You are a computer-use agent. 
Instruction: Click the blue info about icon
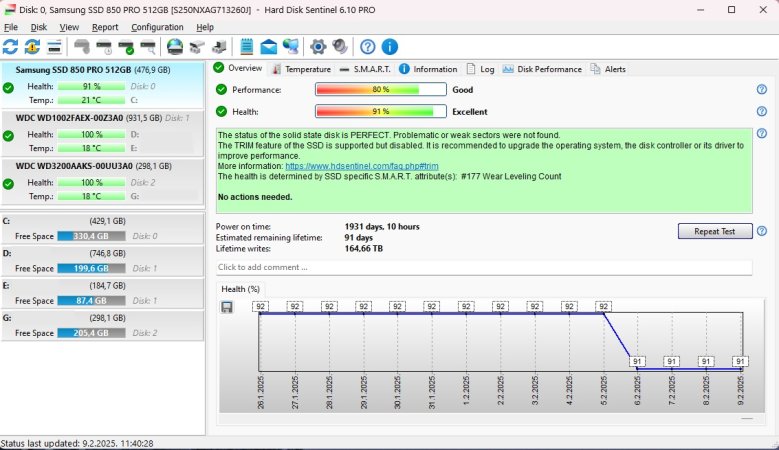(390, 47)
